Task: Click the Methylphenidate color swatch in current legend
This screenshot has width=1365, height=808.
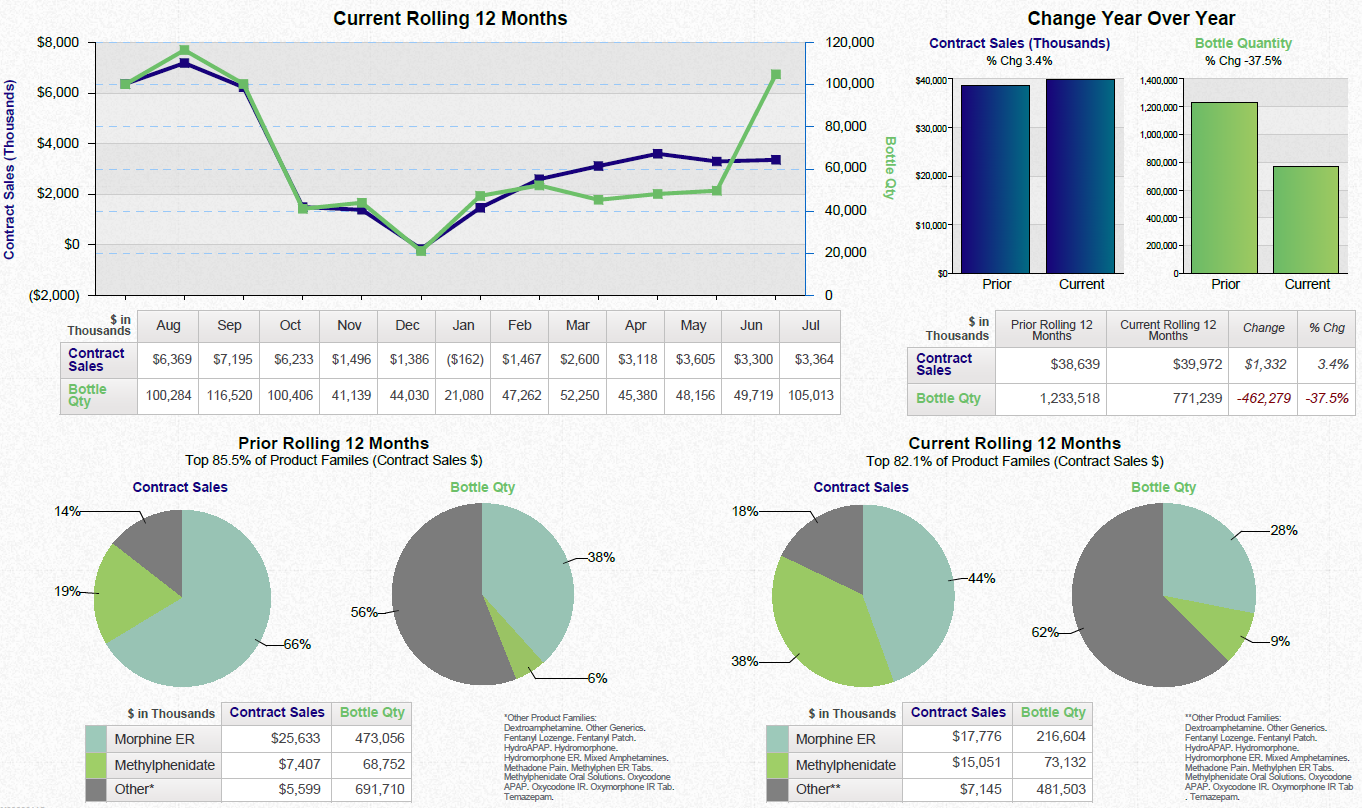Action: 777,765
